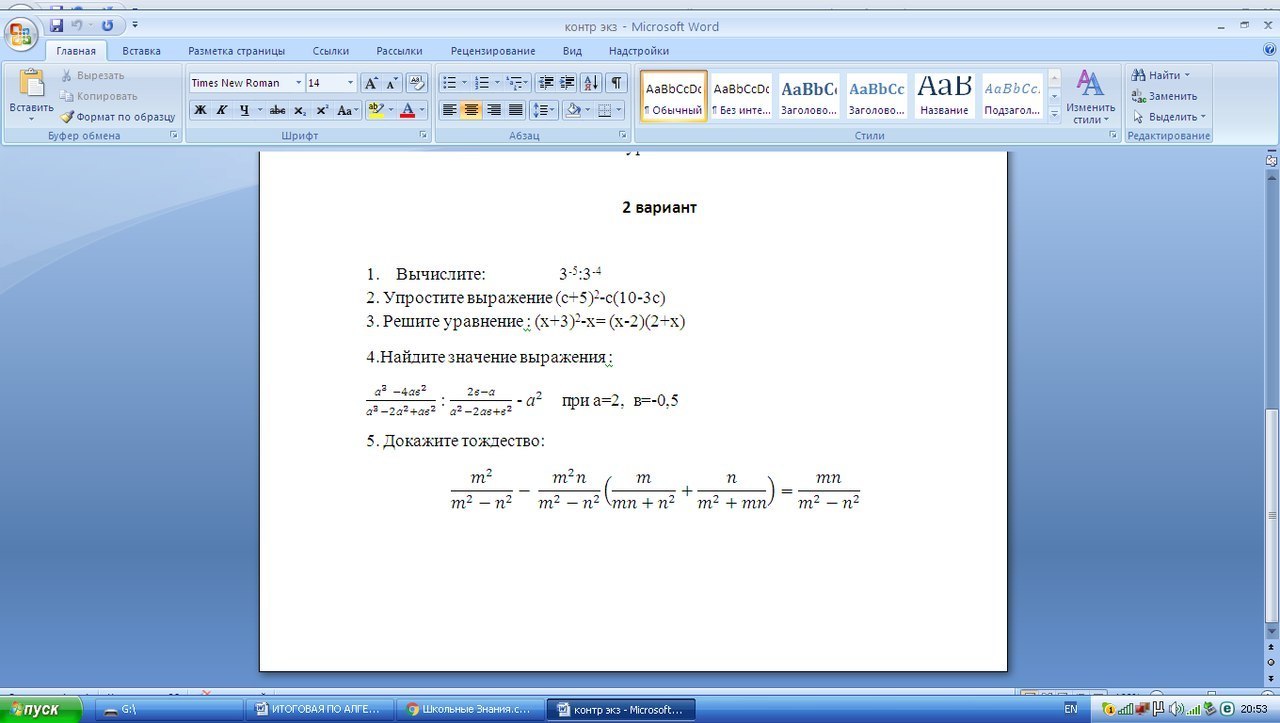Save the document from the Quick Access toolbar
Image resolution: width=1280 pixels, height=723 pixels.
(x=56, y=25)
